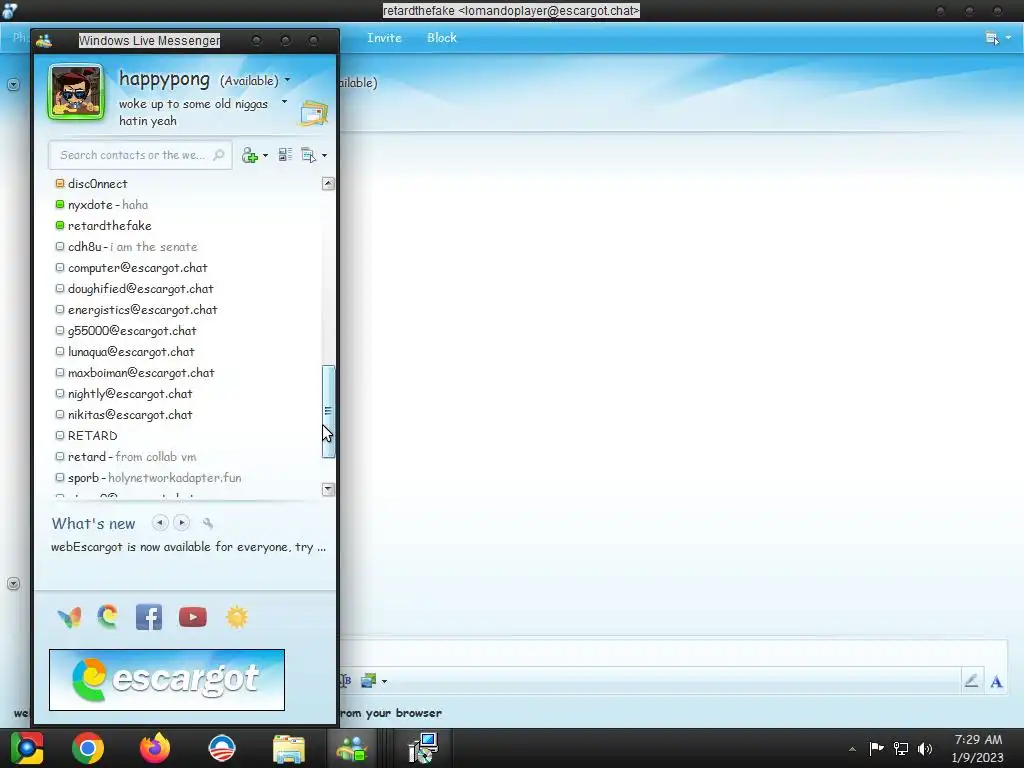This screenshot has width=1024, height=768.
Task: Expand the personal message dropdown arrow
Action: pos(284,102)
